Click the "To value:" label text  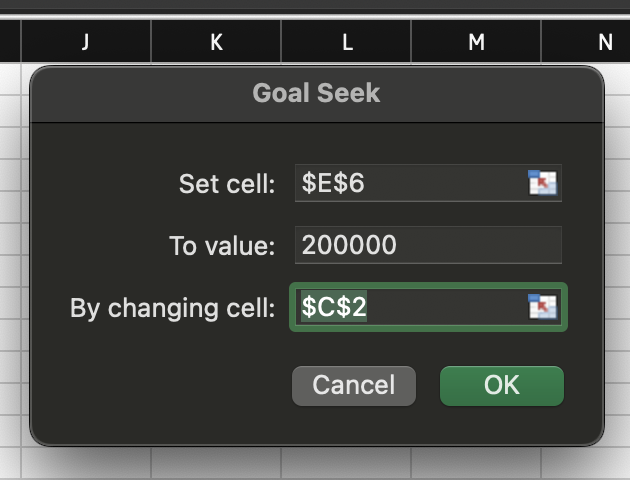click(222, 246)
